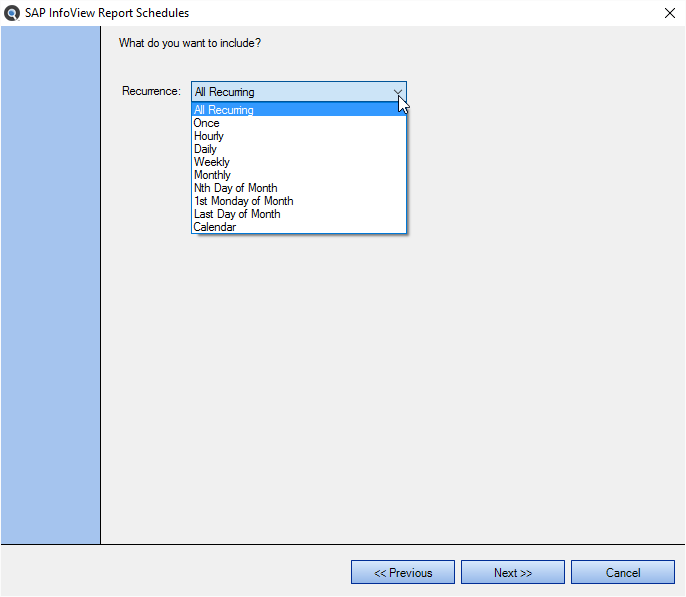Click the Recurrence label text

(x=151, y=91)
